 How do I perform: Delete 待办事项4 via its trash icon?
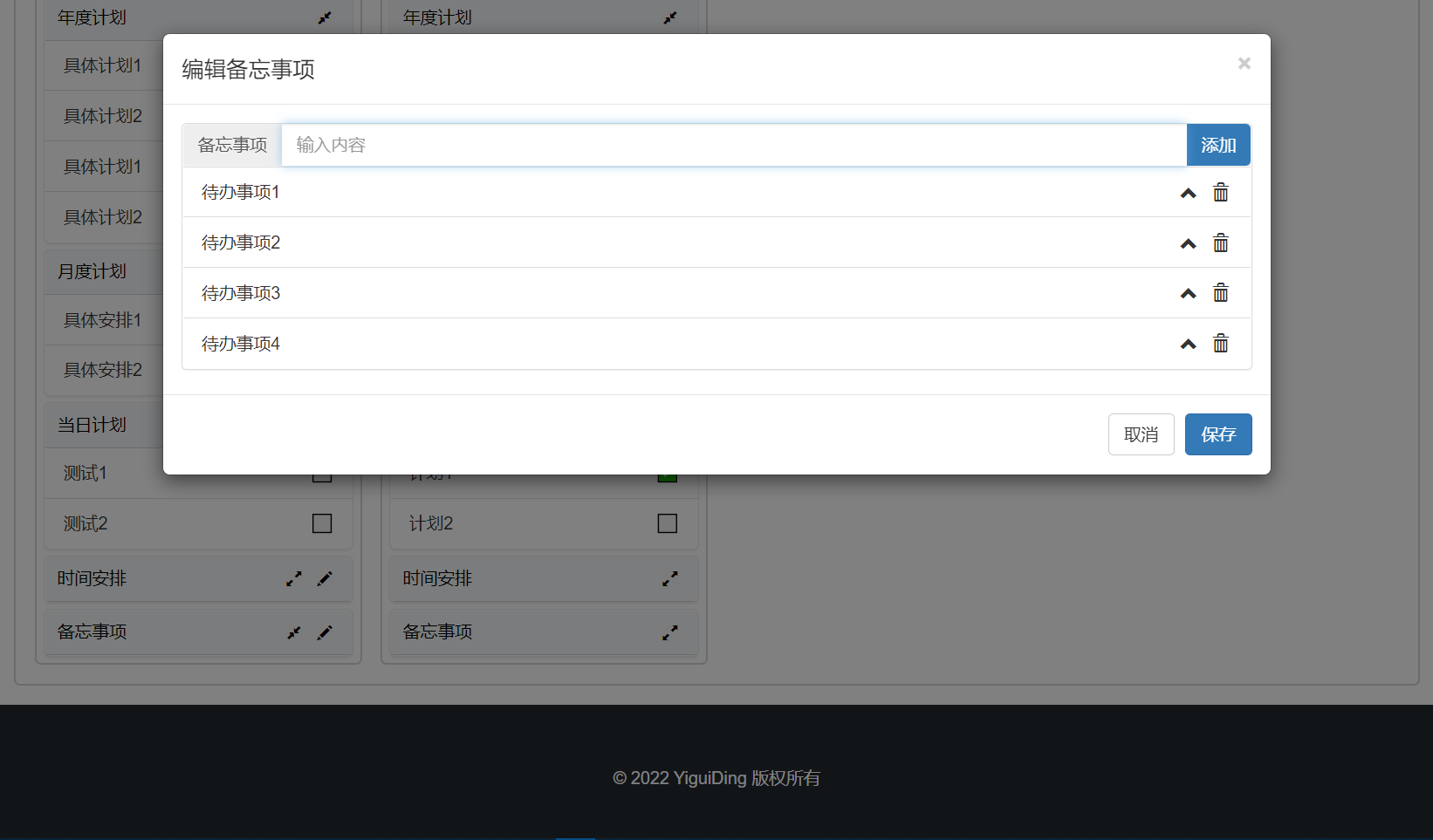click(x=1220, y=344)
